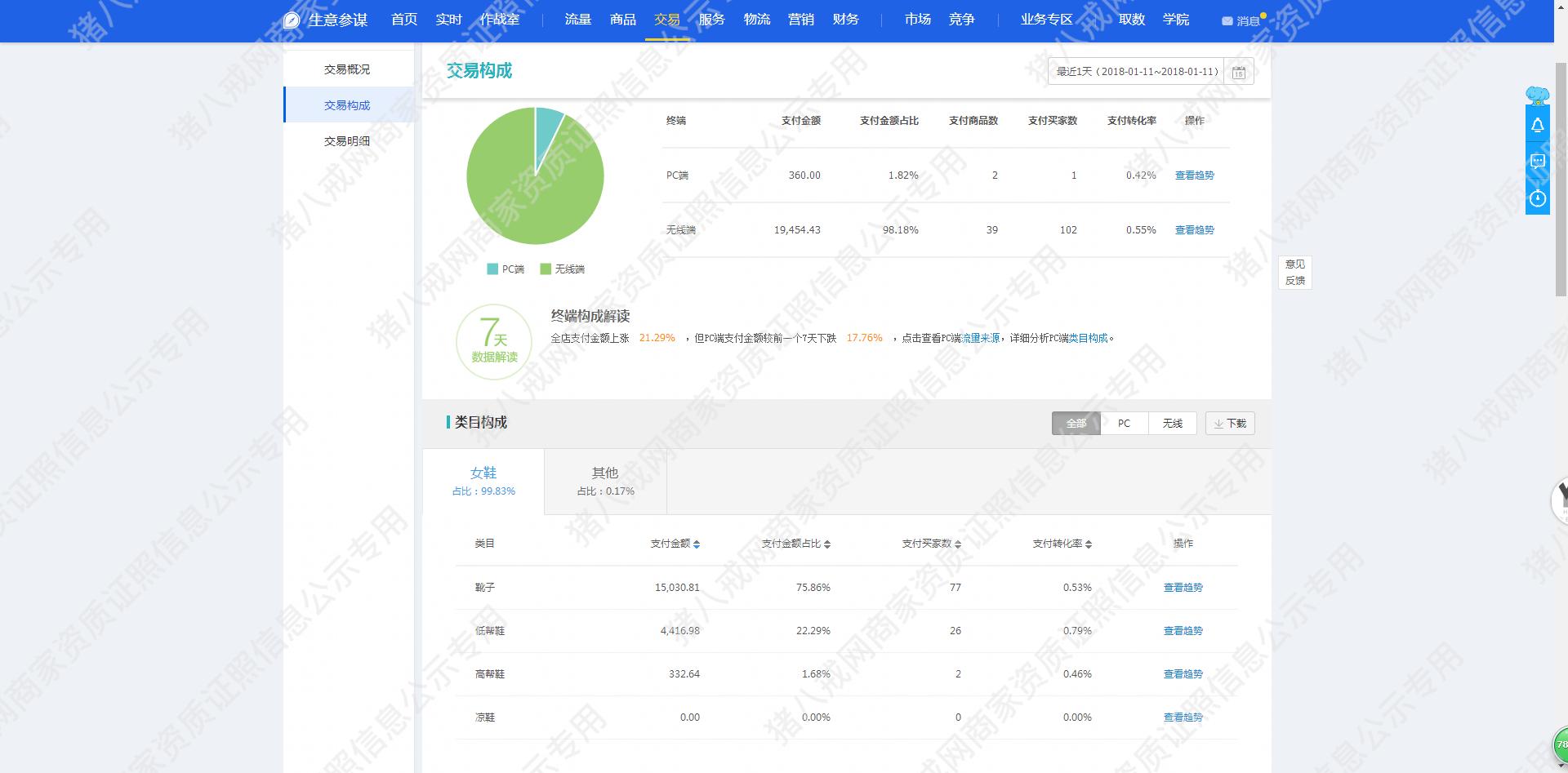Click the notification bell icon on right sidebar
Screen dimensions: 1568x773
click(1538, 125)
